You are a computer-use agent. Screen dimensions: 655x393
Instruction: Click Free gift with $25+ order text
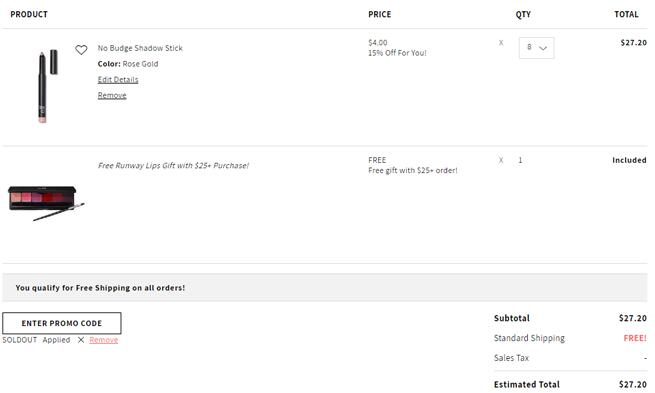coord(413,170)
